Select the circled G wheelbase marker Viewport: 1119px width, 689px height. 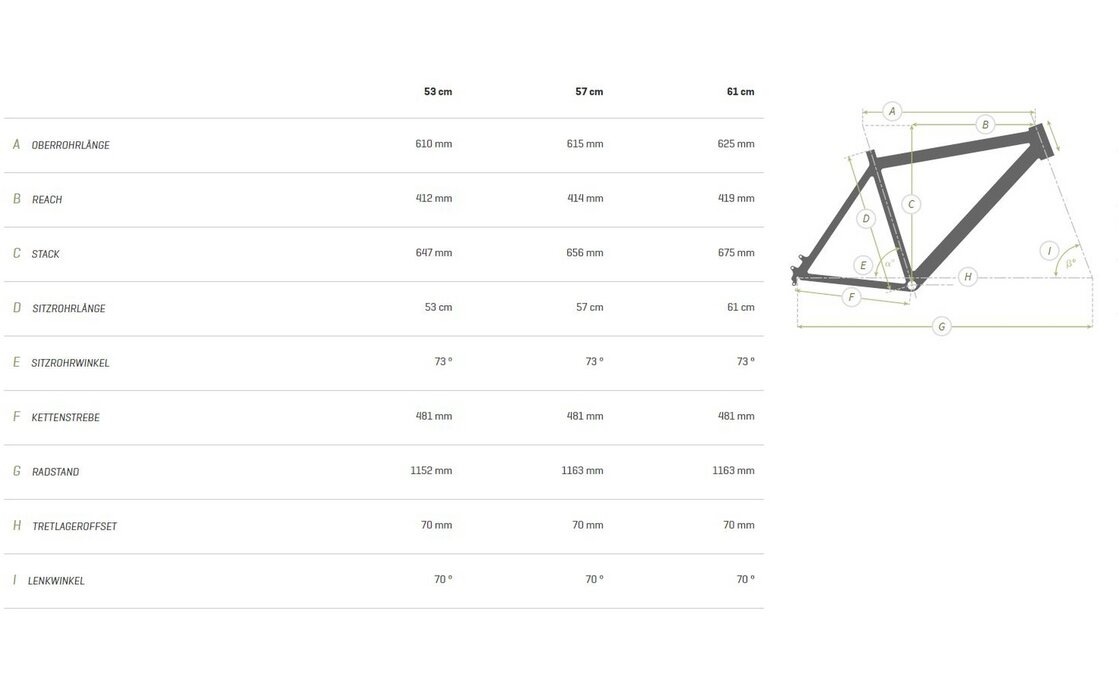click(x=941, y=326)
